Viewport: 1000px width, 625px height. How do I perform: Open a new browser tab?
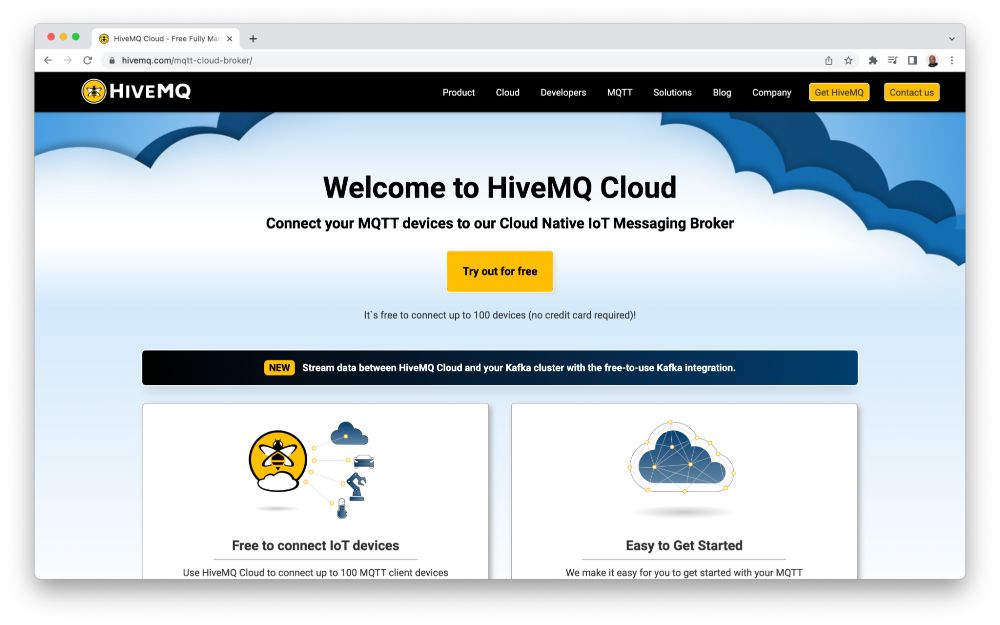click(253, 39)
